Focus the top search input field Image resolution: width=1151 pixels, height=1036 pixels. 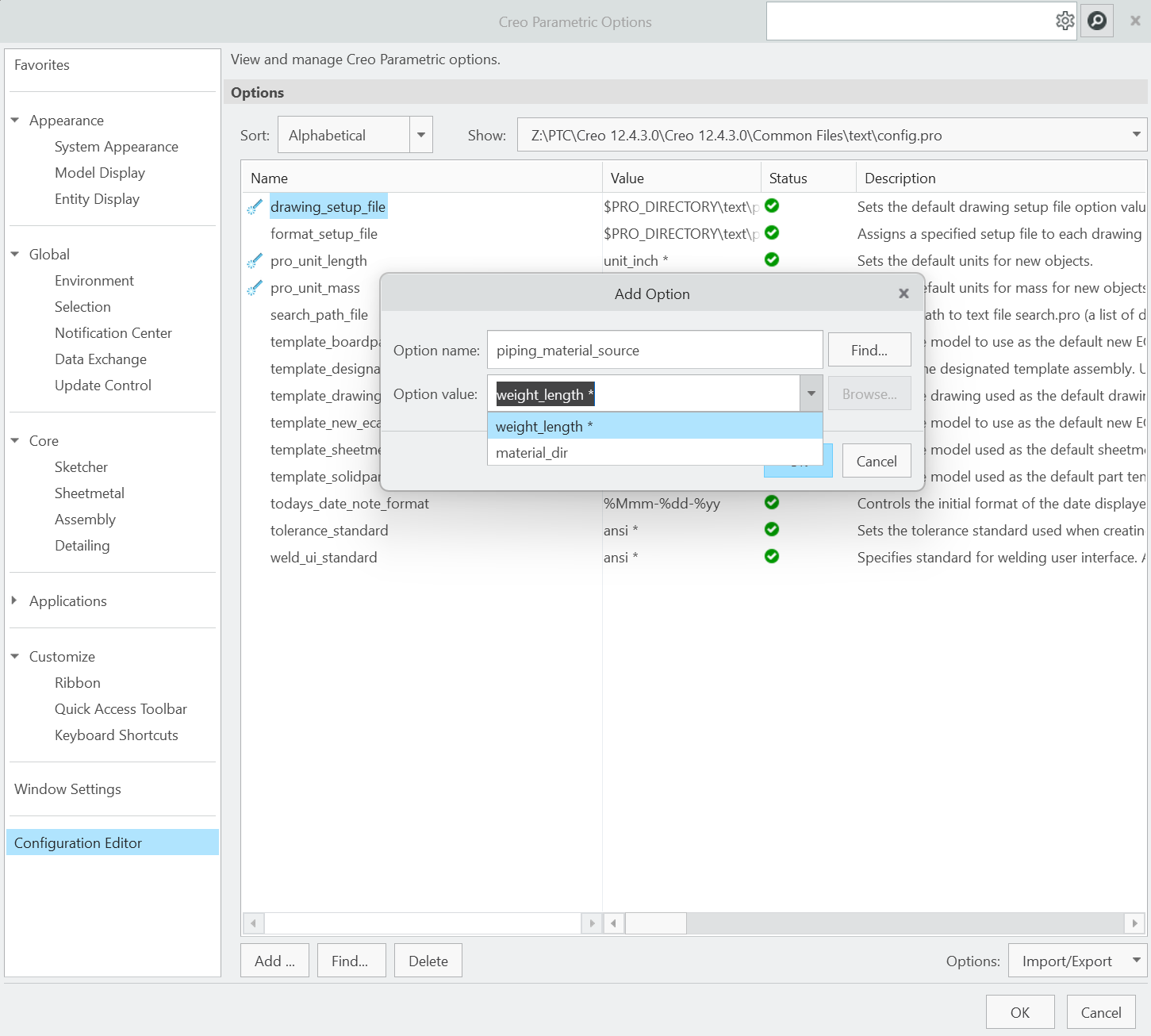pyautogui.click(x=910, y=21)
